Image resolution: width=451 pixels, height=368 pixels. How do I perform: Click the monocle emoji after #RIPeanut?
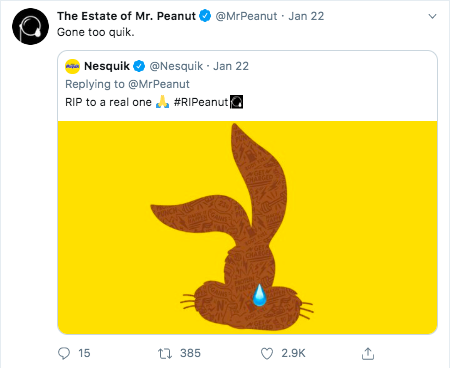(x=237, y=102)
